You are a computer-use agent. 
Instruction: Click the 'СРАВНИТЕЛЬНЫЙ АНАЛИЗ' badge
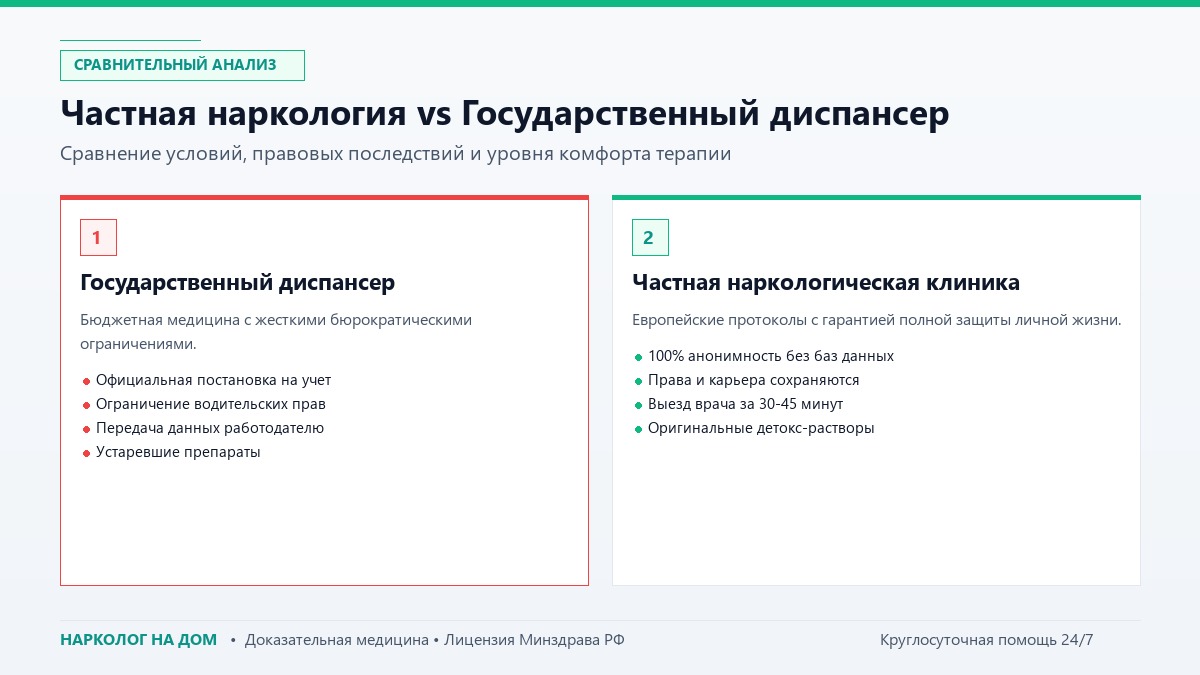tap(182, 65)
